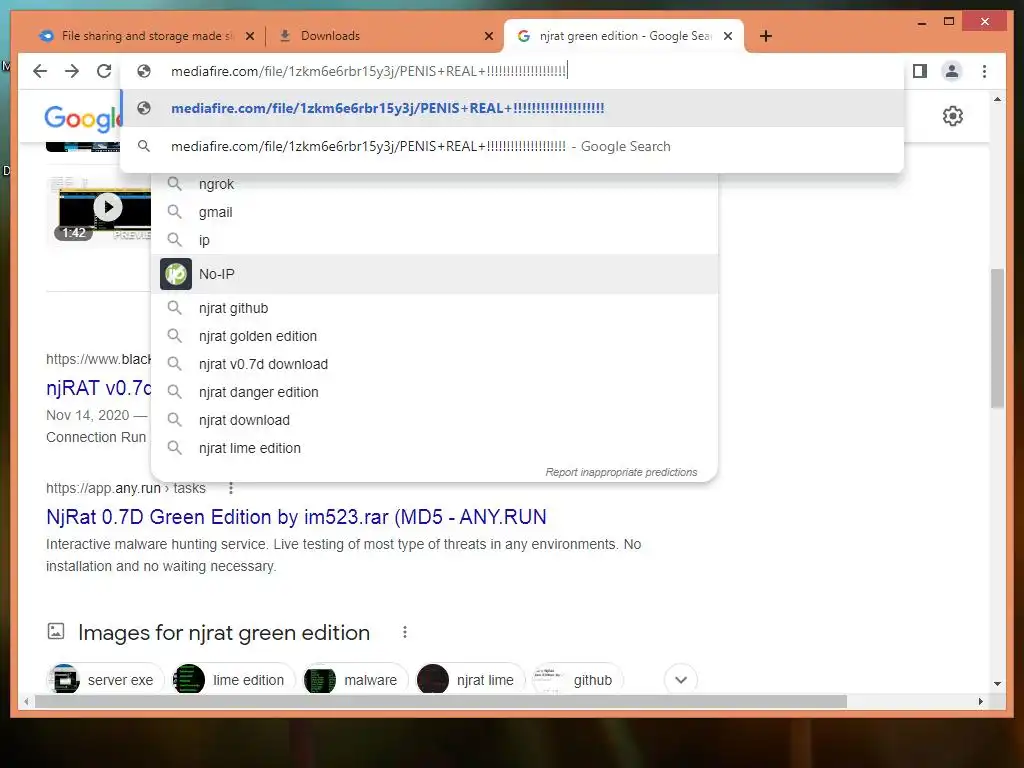Select njrat lime edition suggestion
Viewport: 1024px width, 768px height.
click(434, 449)
